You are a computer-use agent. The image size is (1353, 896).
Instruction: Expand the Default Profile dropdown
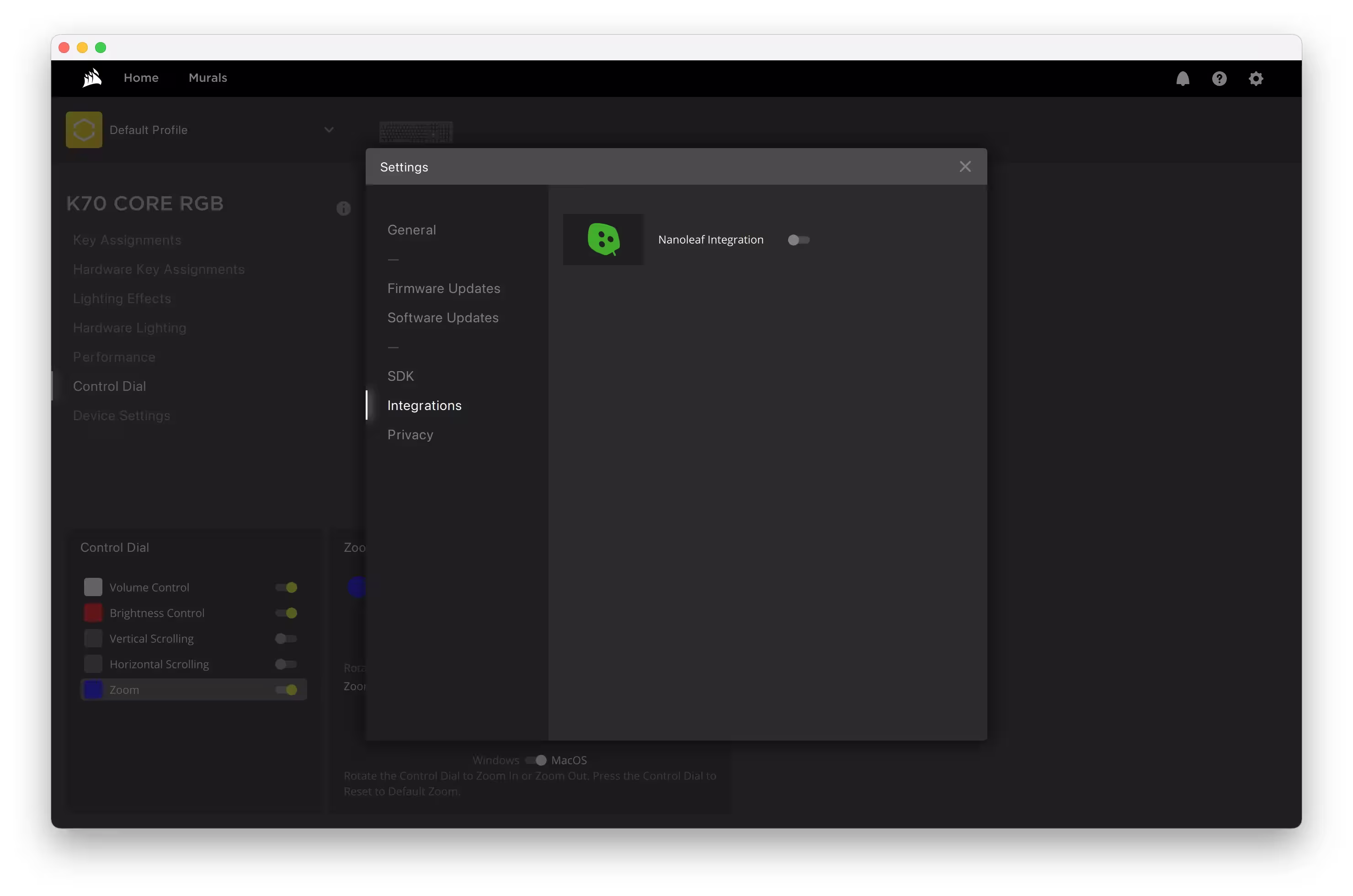tap(329, 130)
